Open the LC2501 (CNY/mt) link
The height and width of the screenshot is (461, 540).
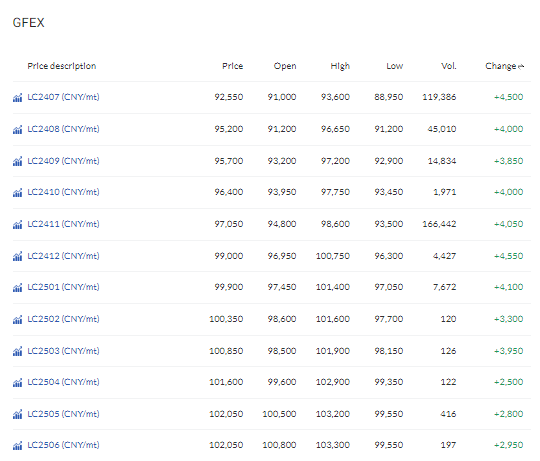63,287
